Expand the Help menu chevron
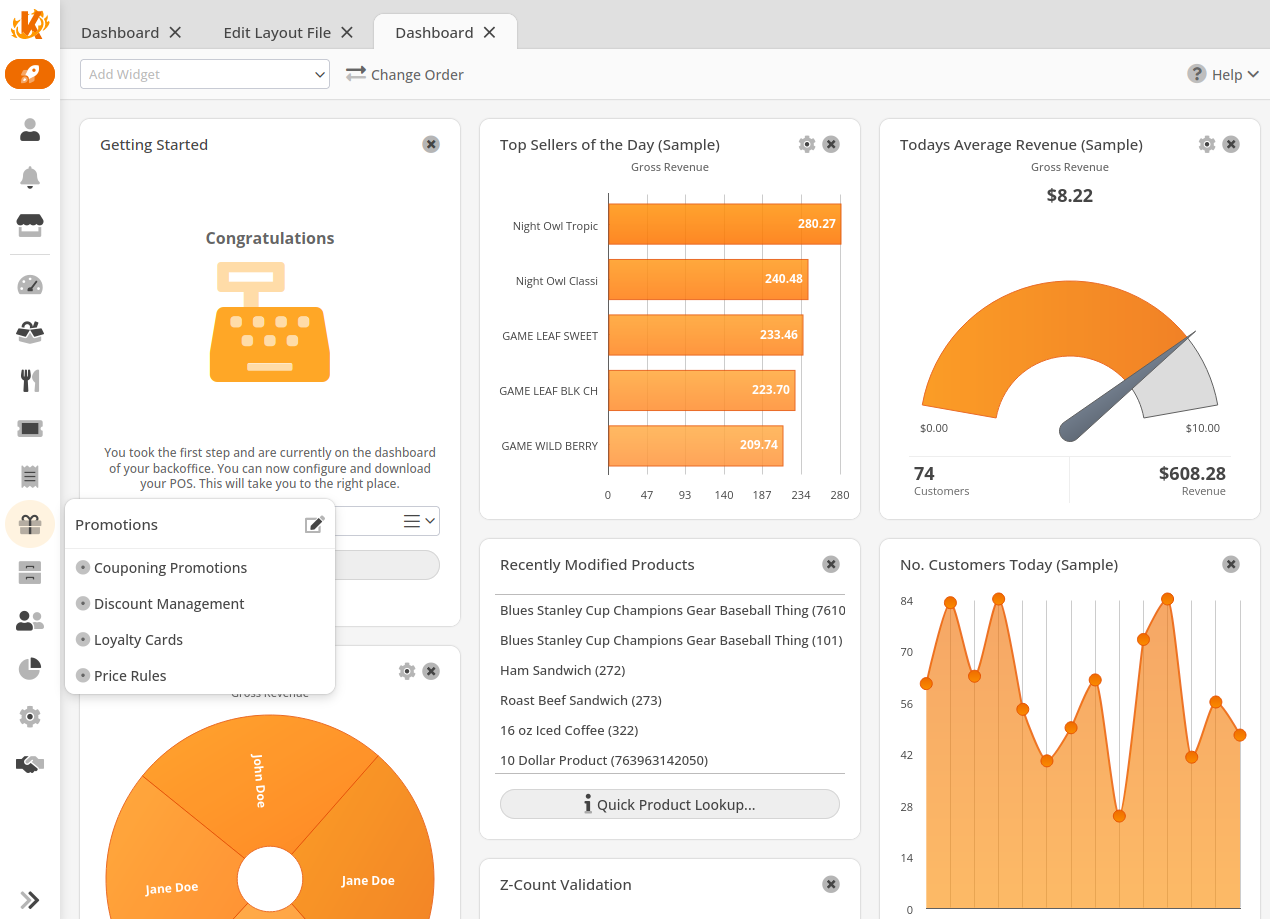This screenshot has width=1270, height=919. [x=1254, y=75]
